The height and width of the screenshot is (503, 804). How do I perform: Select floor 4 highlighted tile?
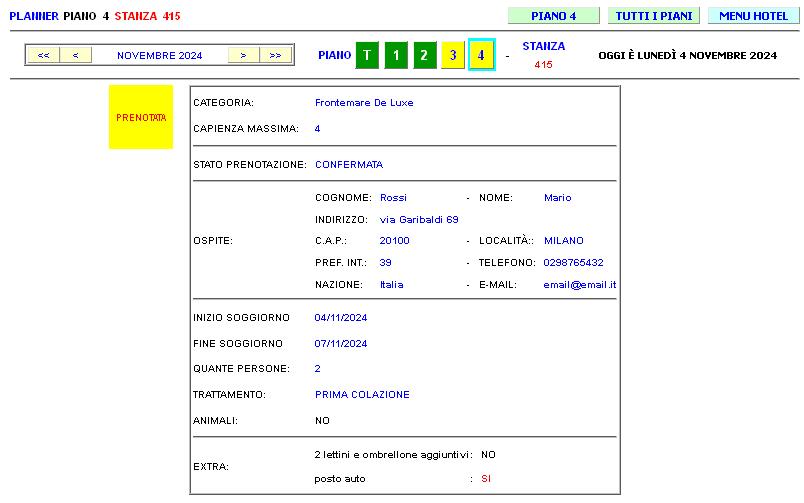click(481, 55)
